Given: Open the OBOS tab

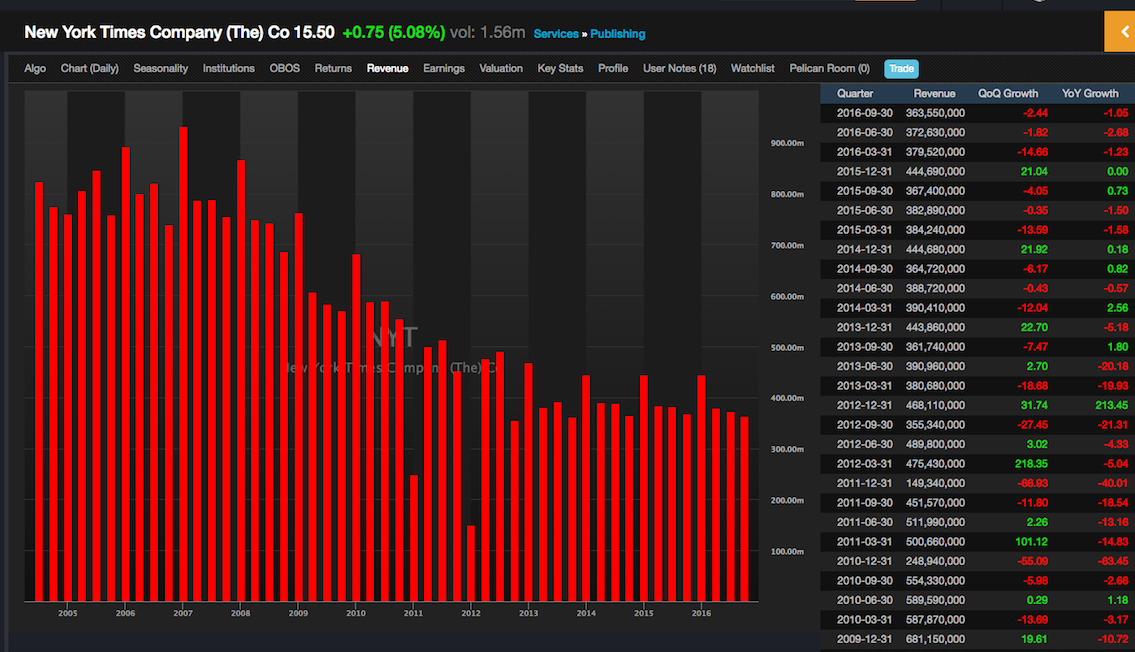Looking at the screenshot, I should (284, 68).
